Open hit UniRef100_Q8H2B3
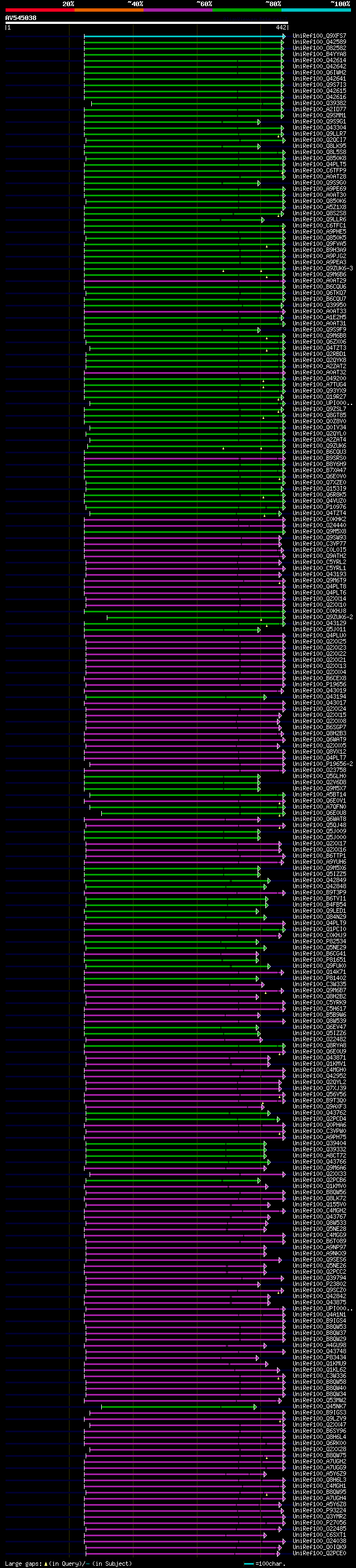356x1568 pixels. 319,734
